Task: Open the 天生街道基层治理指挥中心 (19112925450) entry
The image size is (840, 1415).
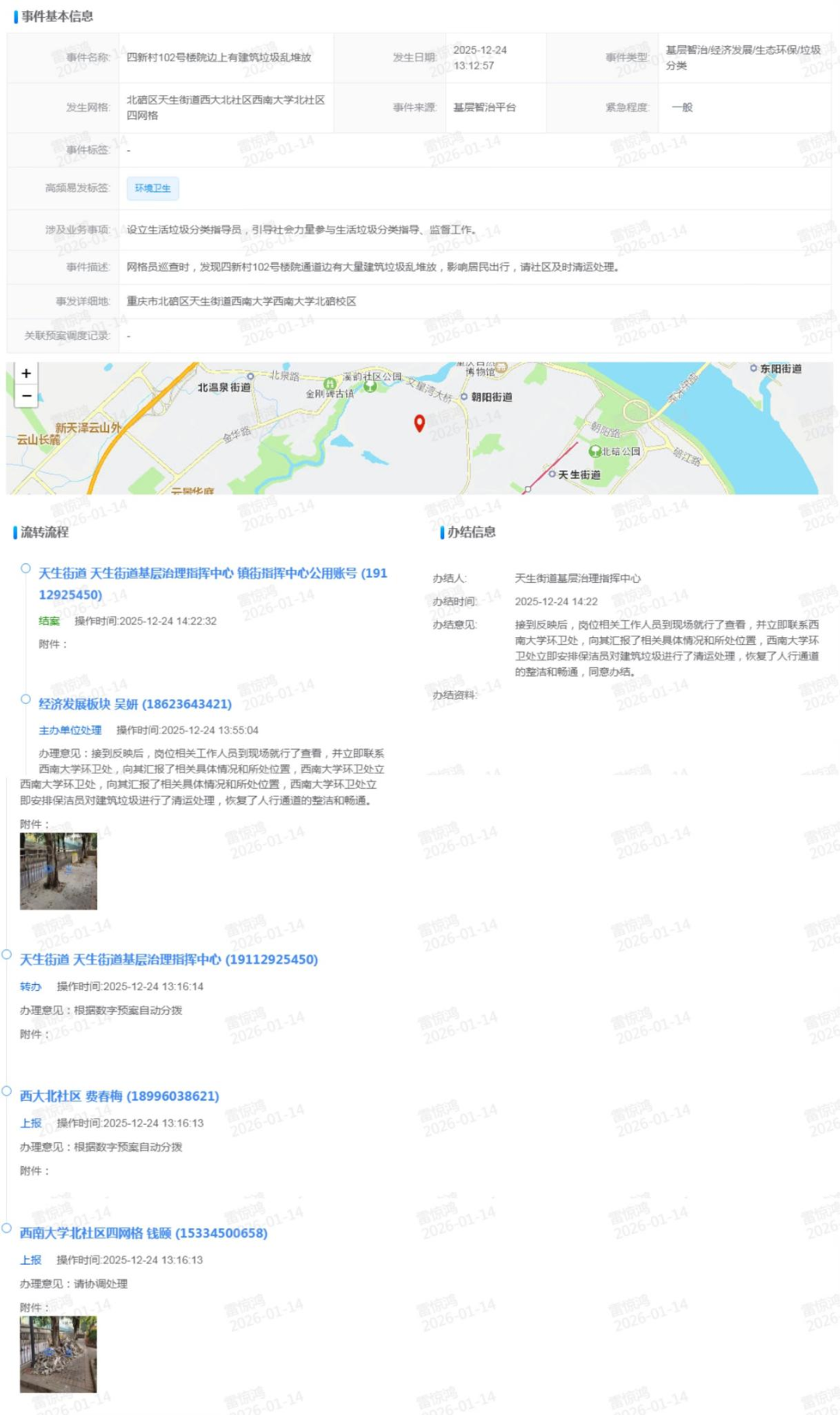Action: pyautogui.click(x=169, y=960)
